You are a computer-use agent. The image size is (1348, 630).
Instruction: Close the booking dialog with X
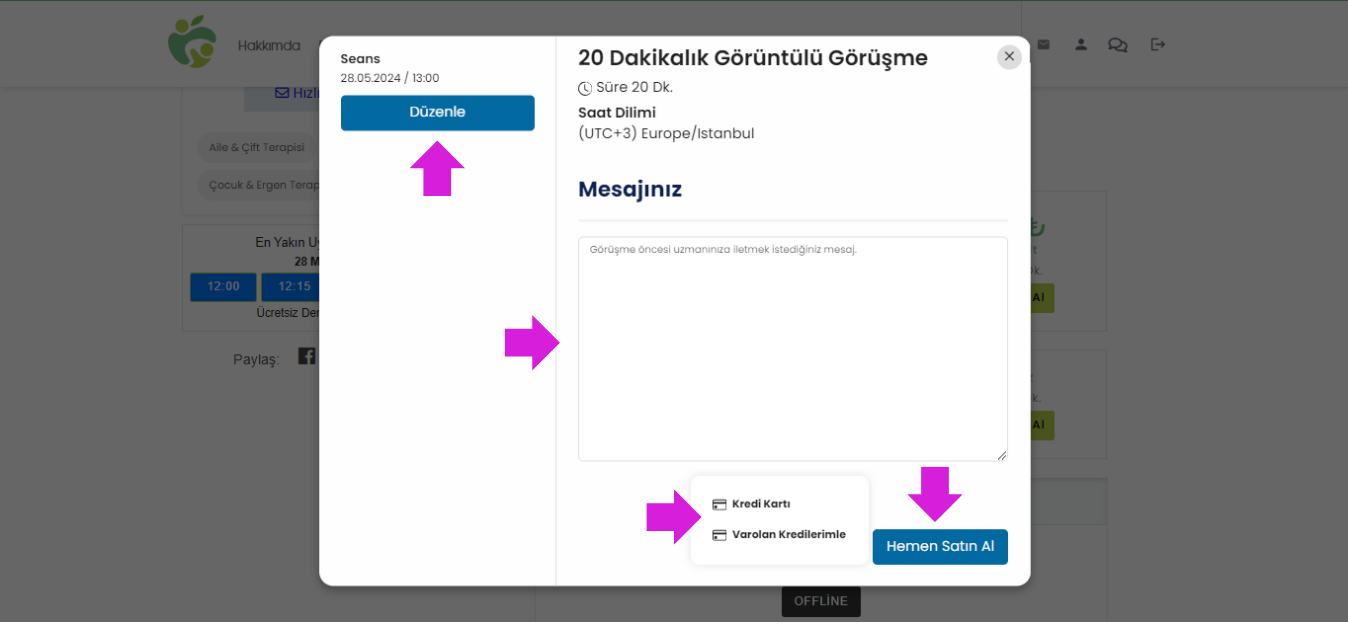1009,57
